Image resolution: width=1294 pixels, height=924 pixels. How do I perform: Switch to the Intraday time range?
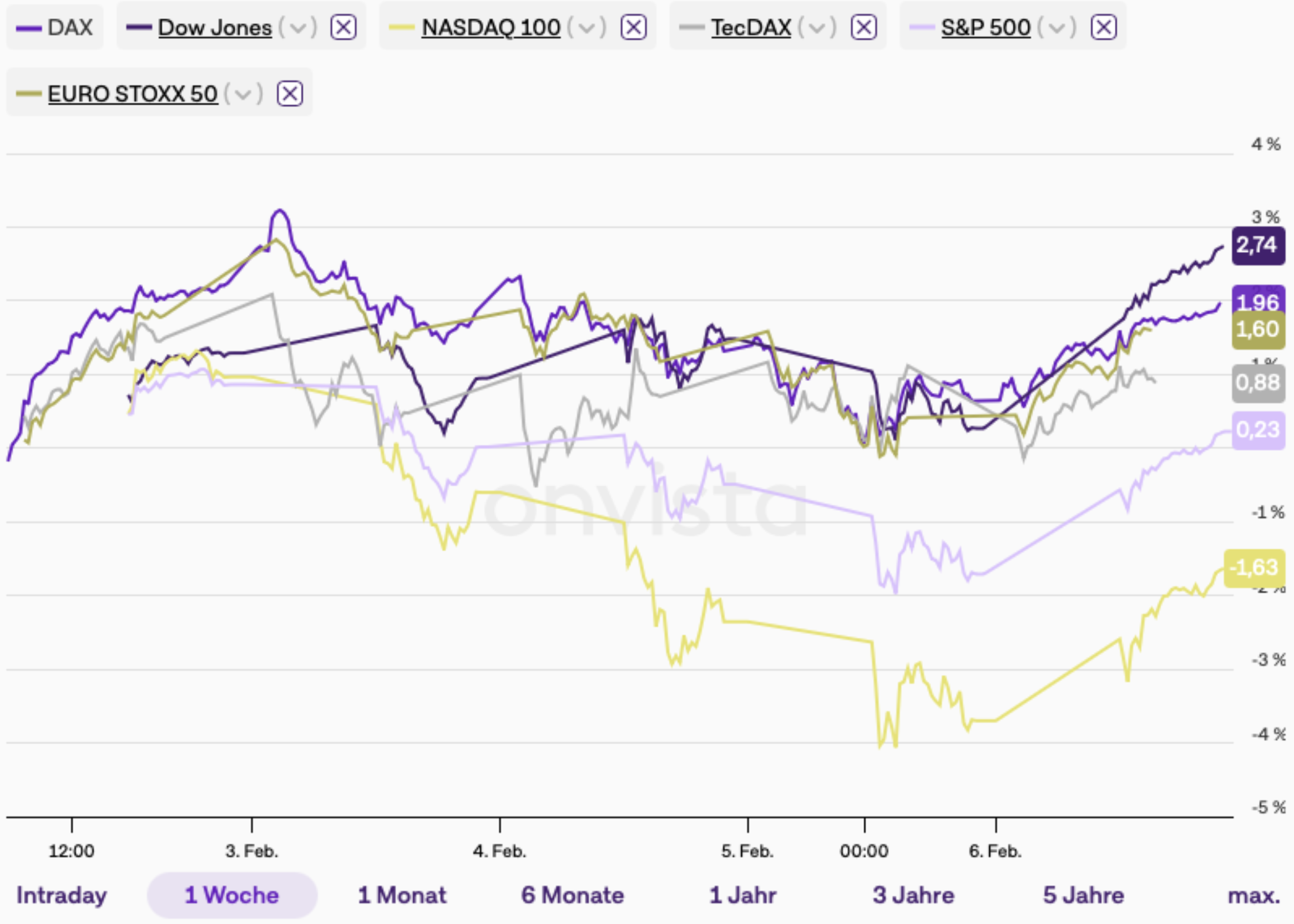(x=62, y=896)
